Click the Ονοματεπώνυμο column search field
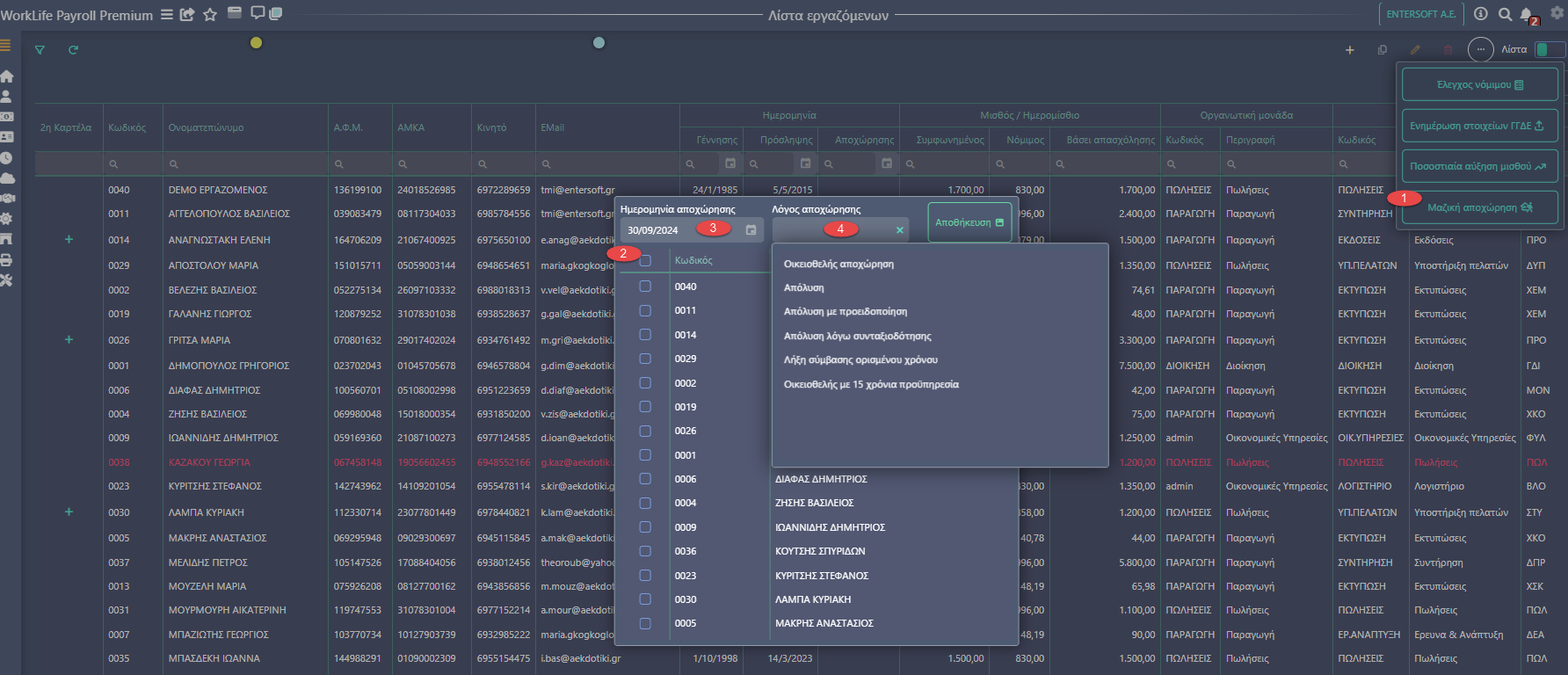 pos(245,164)
